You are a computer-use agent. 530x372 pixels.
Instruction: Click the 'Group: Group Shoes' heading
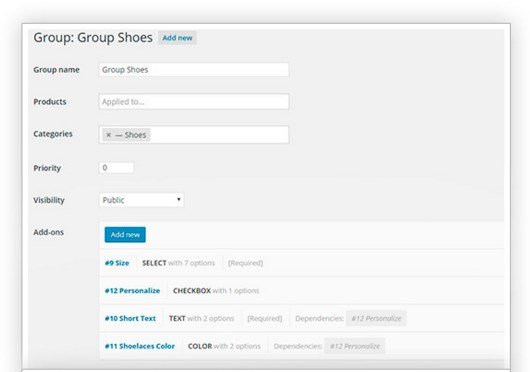pyautogui.click(x=93, y=37)
